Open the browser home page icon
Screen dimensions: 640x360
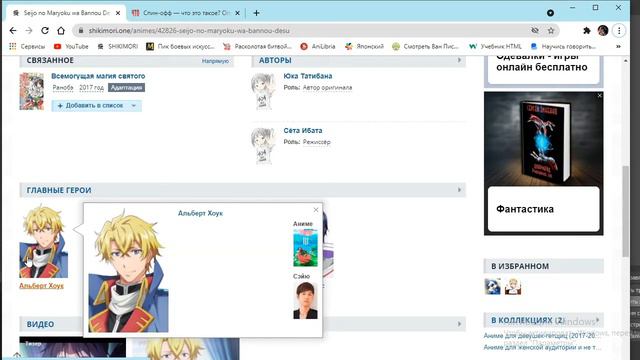coord(61,31)
